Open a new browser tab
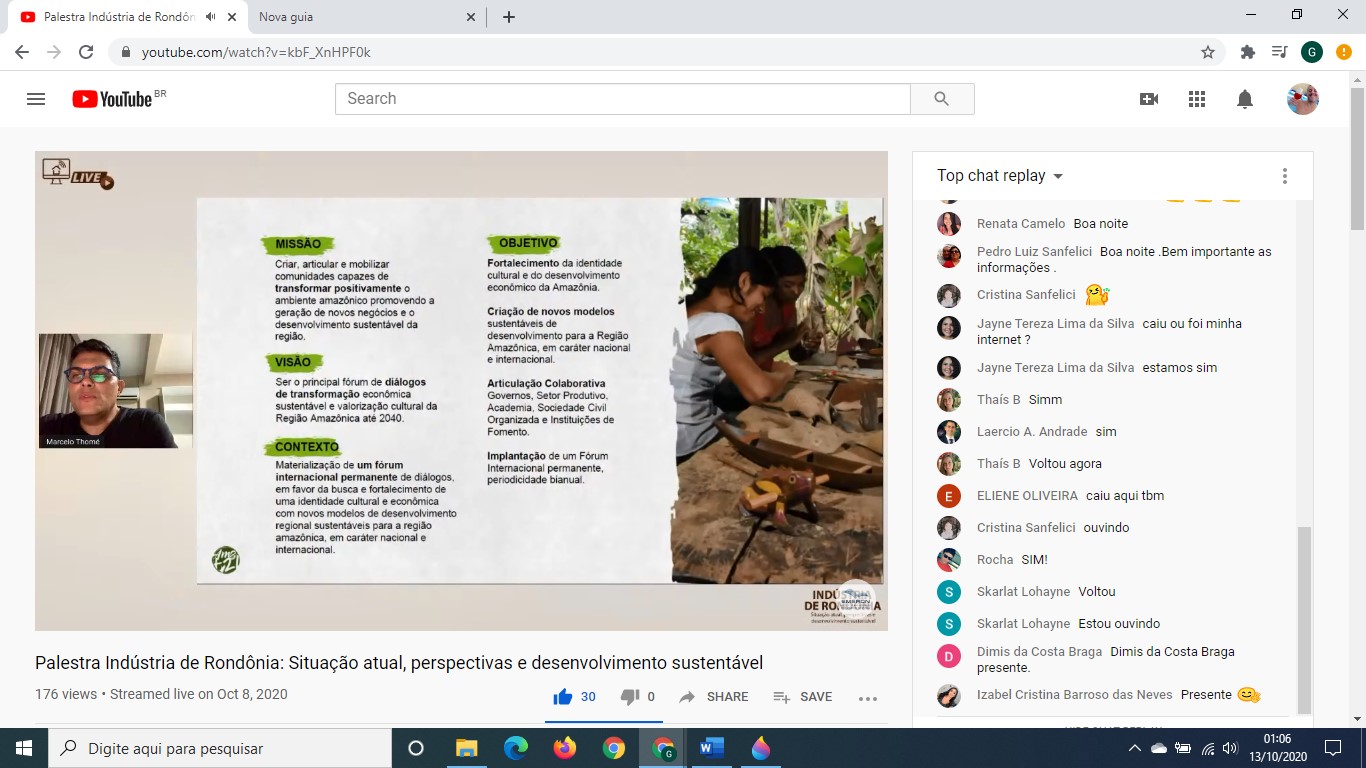1366x768 pixels. click(509, 17)
